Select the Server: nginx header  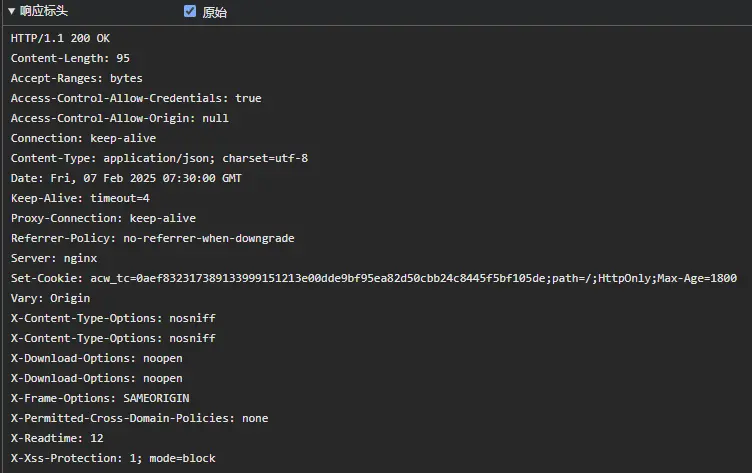pos(53,258)
